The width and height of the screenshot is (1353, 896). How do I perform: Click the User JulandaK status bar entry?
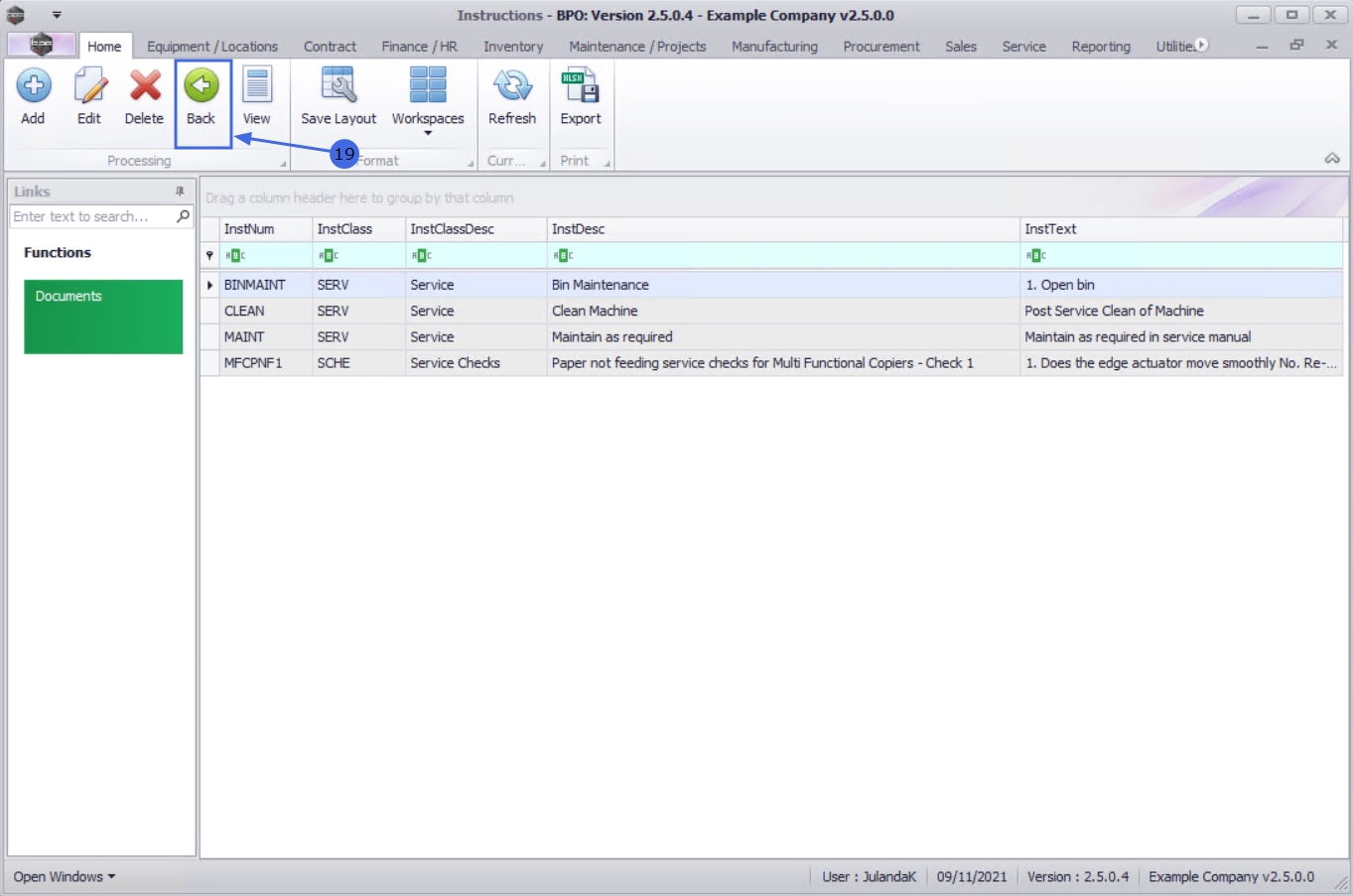869,877
